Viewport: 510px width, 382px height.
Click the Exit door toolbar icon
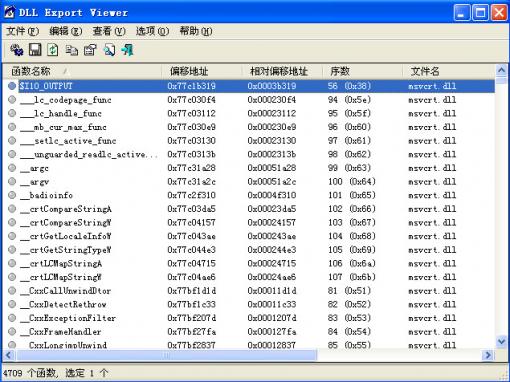pyautogui.click(x=127, y=50)
